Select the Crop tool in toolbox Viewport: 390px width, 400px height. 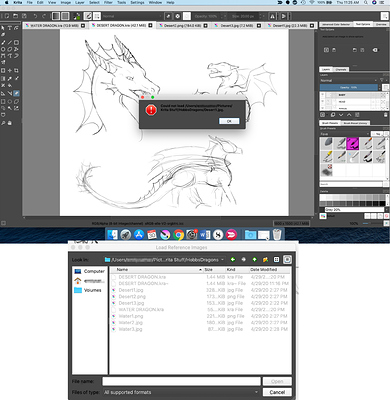[x=16, y=71]
